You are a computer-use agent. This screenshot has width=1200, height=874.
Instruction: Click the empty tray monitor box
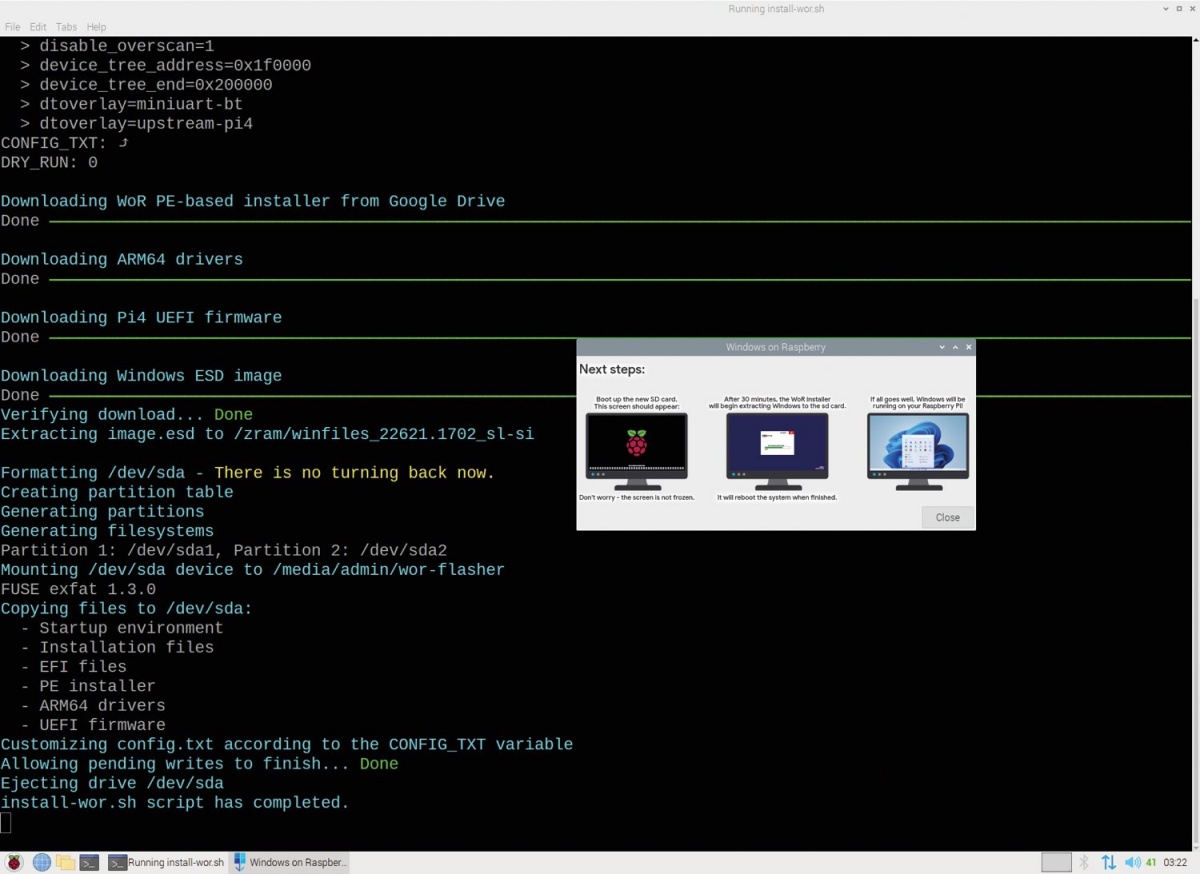[x=1056, y=862]
